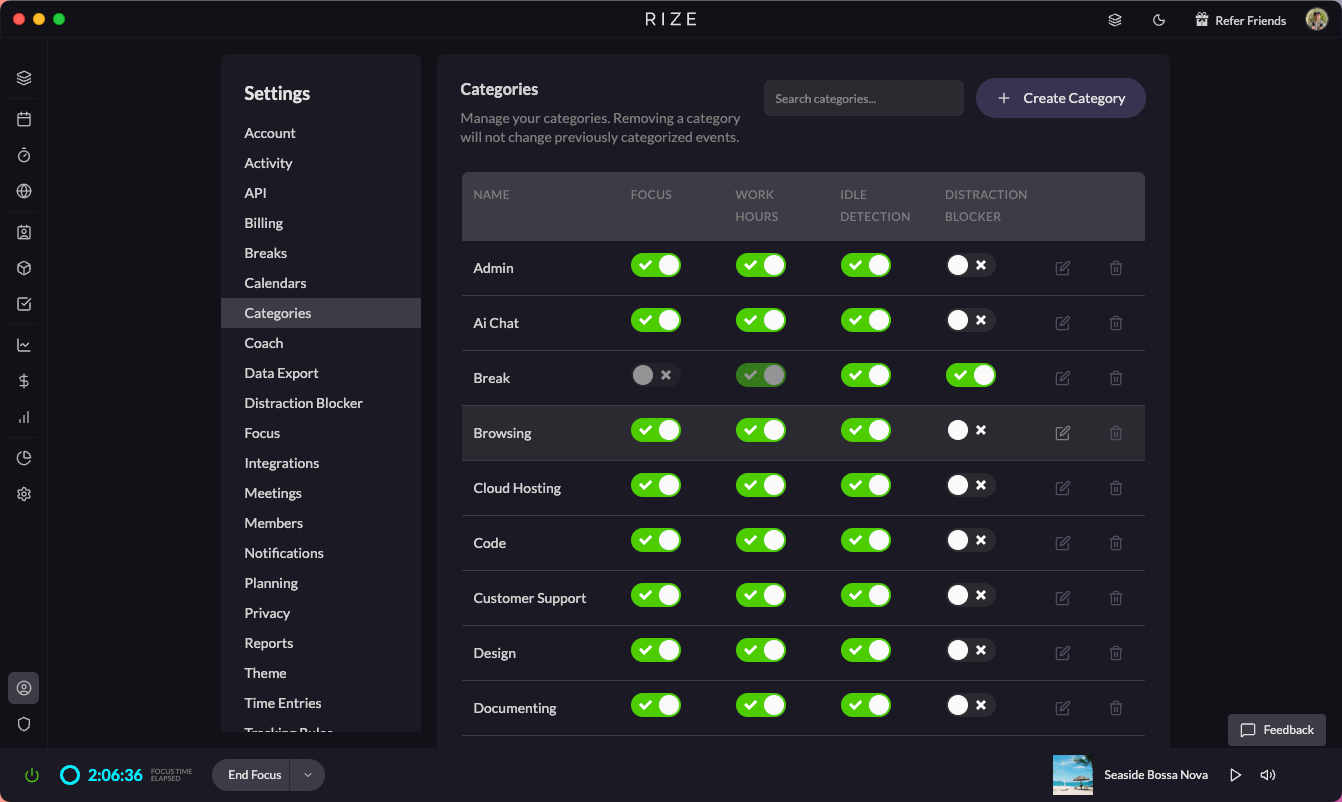Select the Distraction Blocker settings section

[x=303, y=402]
